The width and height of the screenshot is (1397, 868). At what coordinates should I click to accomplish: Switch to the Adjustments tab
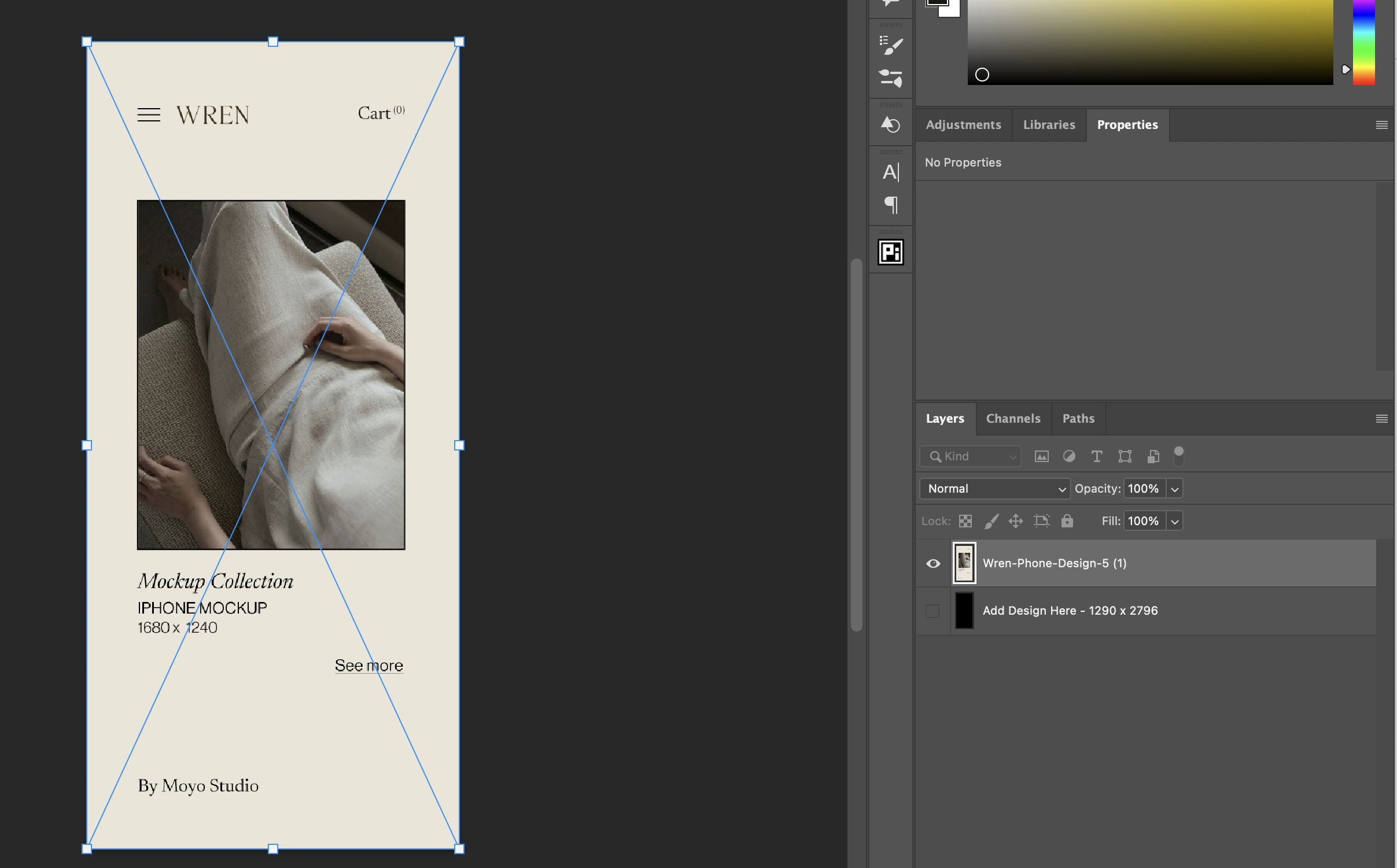(963, 124)
